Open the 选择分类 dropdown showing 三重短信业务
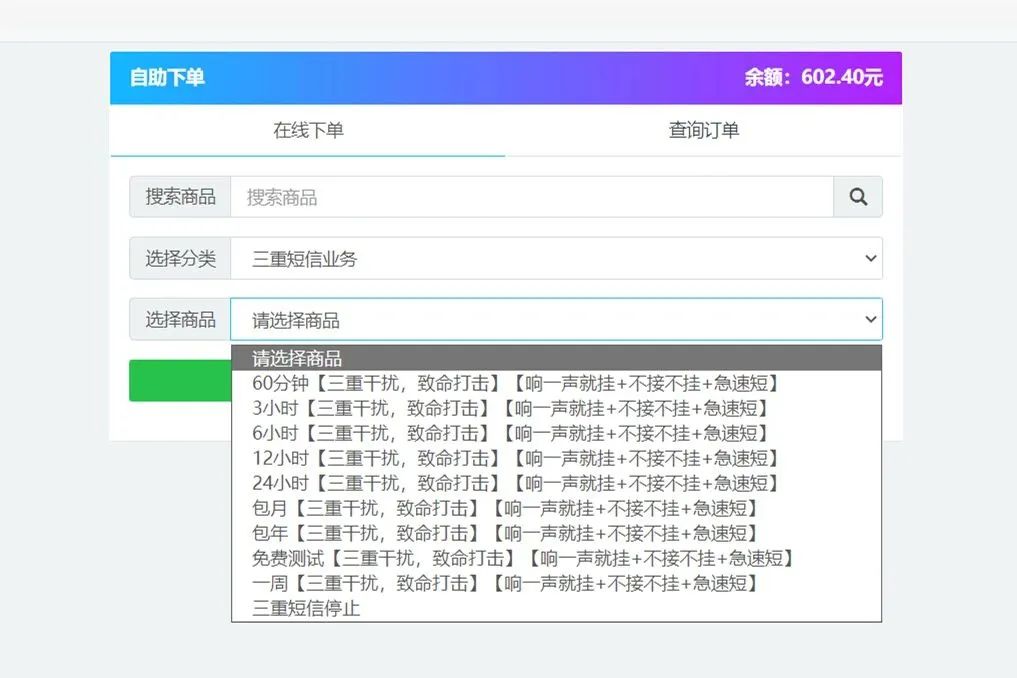 (x=556, y=258)
